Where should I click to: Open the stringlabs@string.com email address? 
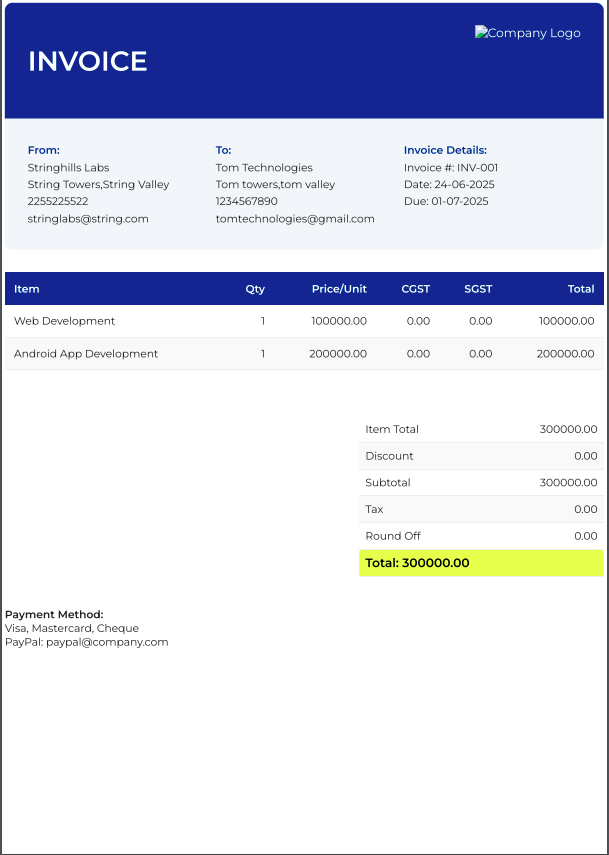pyautogui.click(x=88, y=218)
